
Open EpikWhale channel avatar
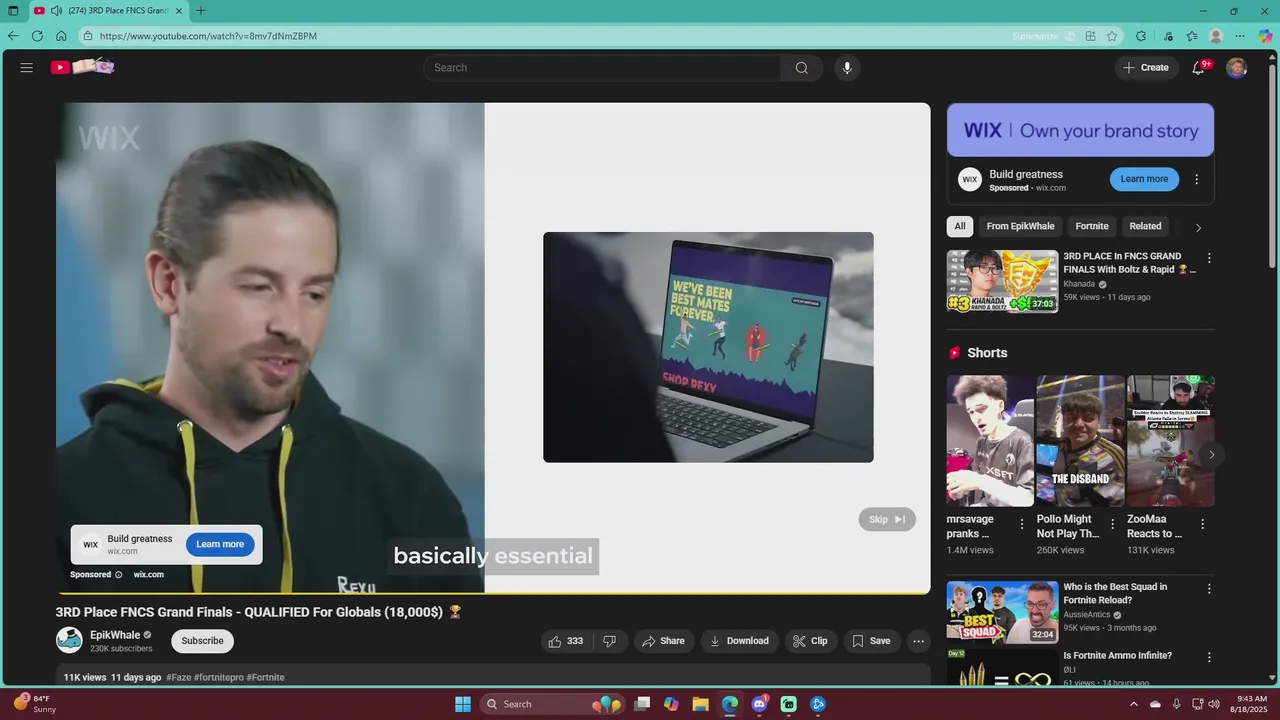click(x=69, y=640)
